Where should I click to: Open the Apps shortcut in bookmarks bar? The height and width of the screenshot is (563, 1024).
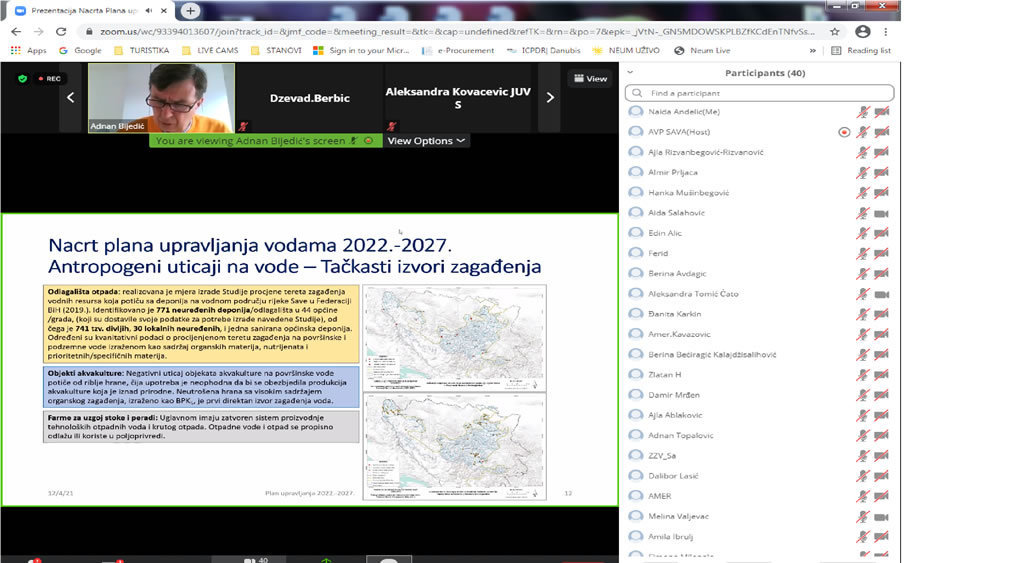(29, 50)
